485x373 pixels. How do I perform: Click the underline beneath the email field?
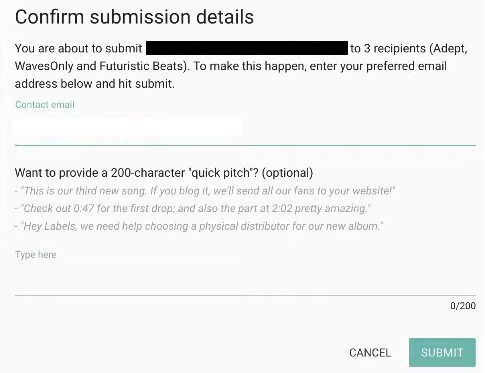click(x=245, y=145)
